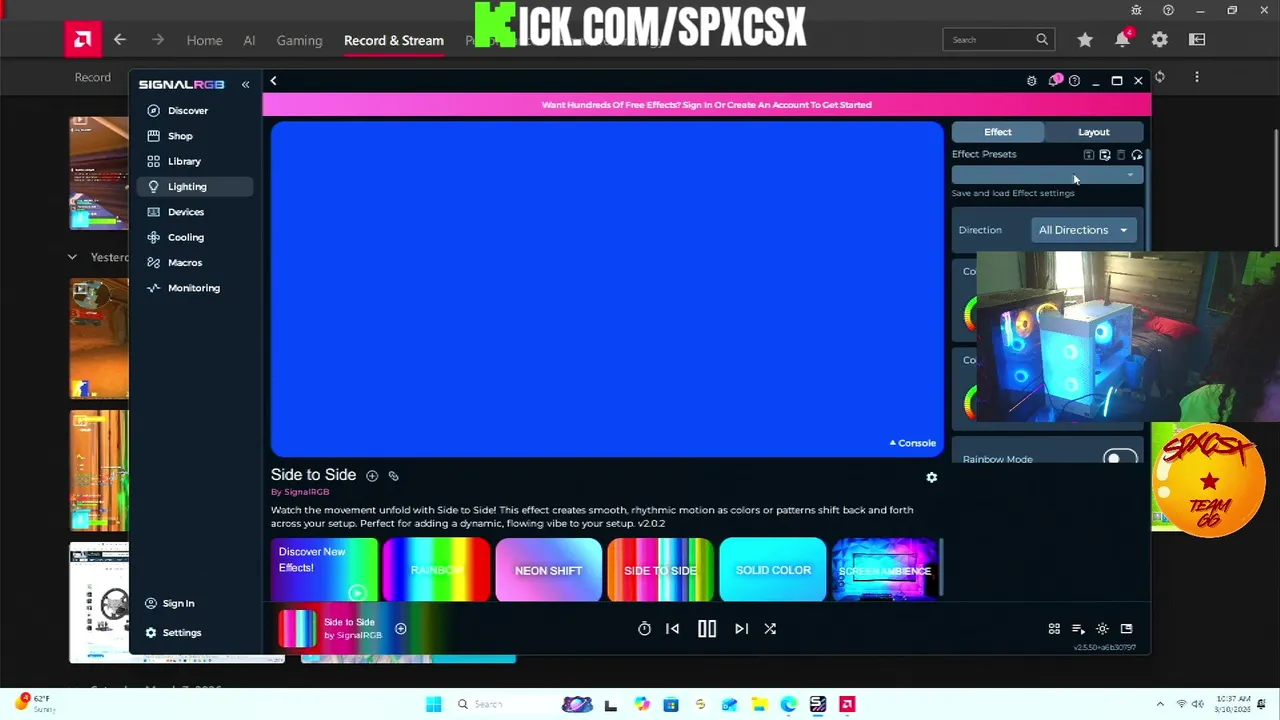Click the By SignalRGB author link
This screenshot has height=720, width=1280.
(x=300, y=492)
